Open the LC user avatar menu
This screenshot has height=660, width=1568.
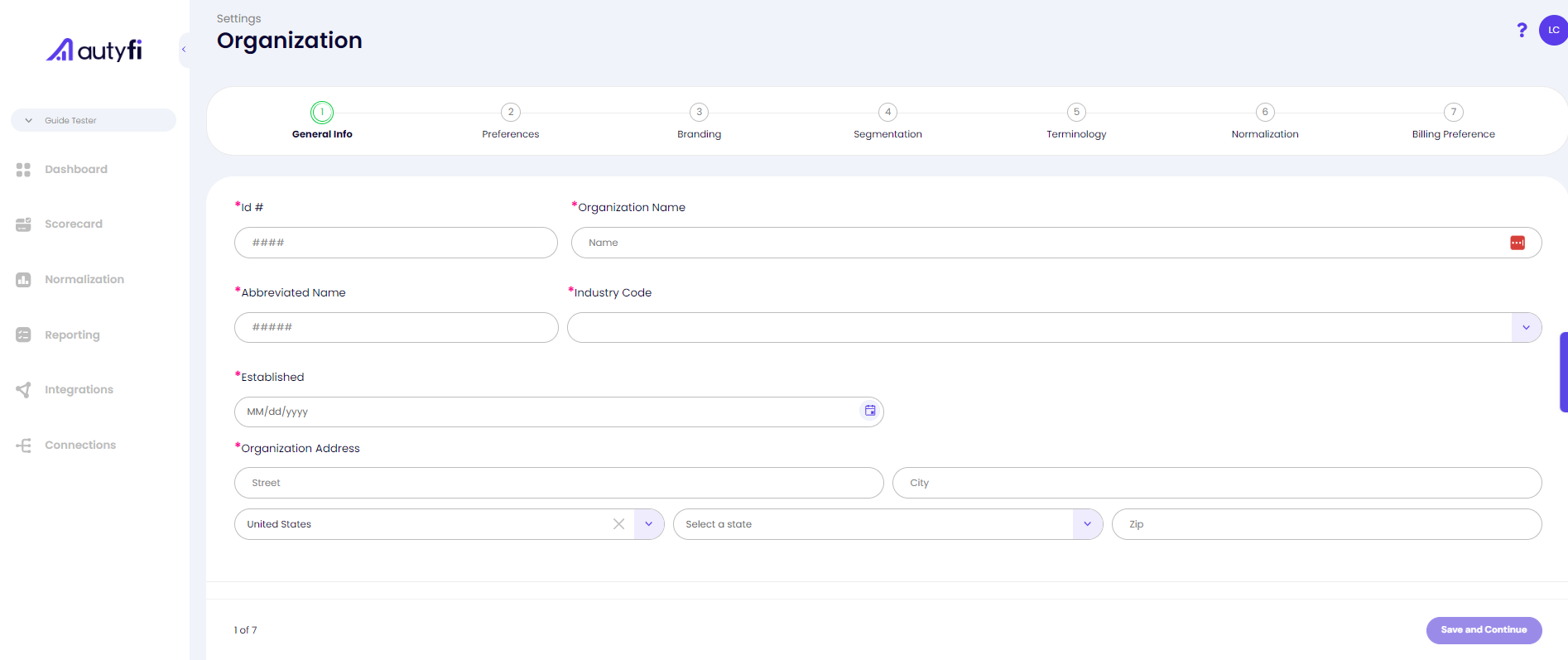tap(1553, 30)
